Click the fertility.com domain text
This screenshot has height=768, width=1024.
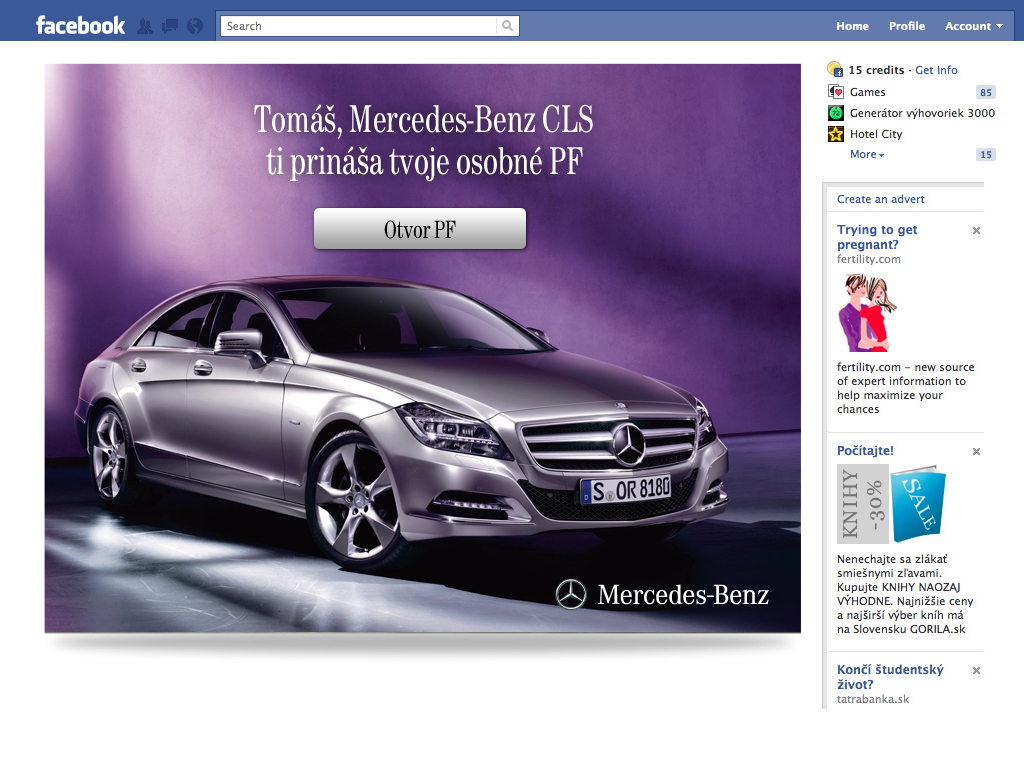869,259
